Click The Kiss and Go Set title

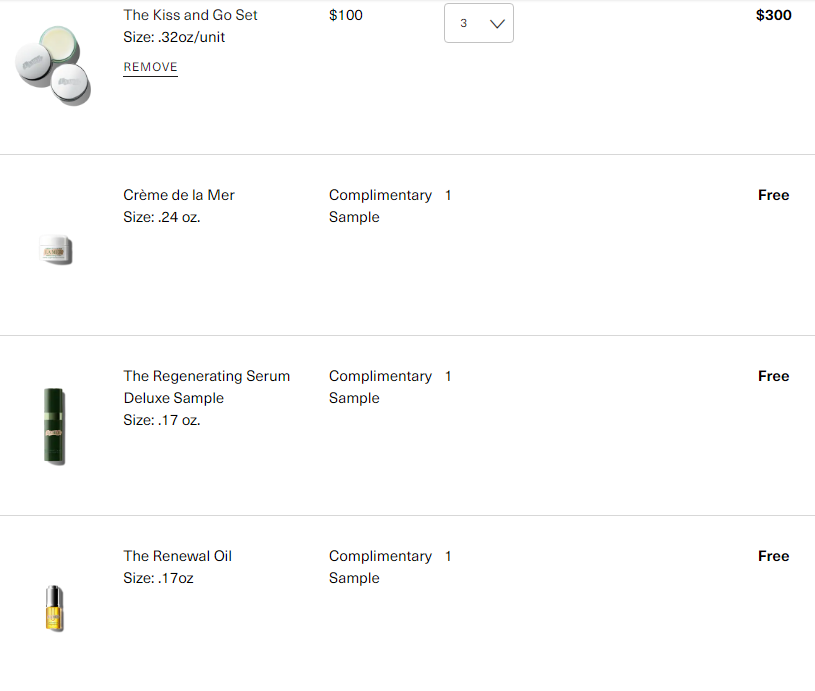click(x=190, y=15)
